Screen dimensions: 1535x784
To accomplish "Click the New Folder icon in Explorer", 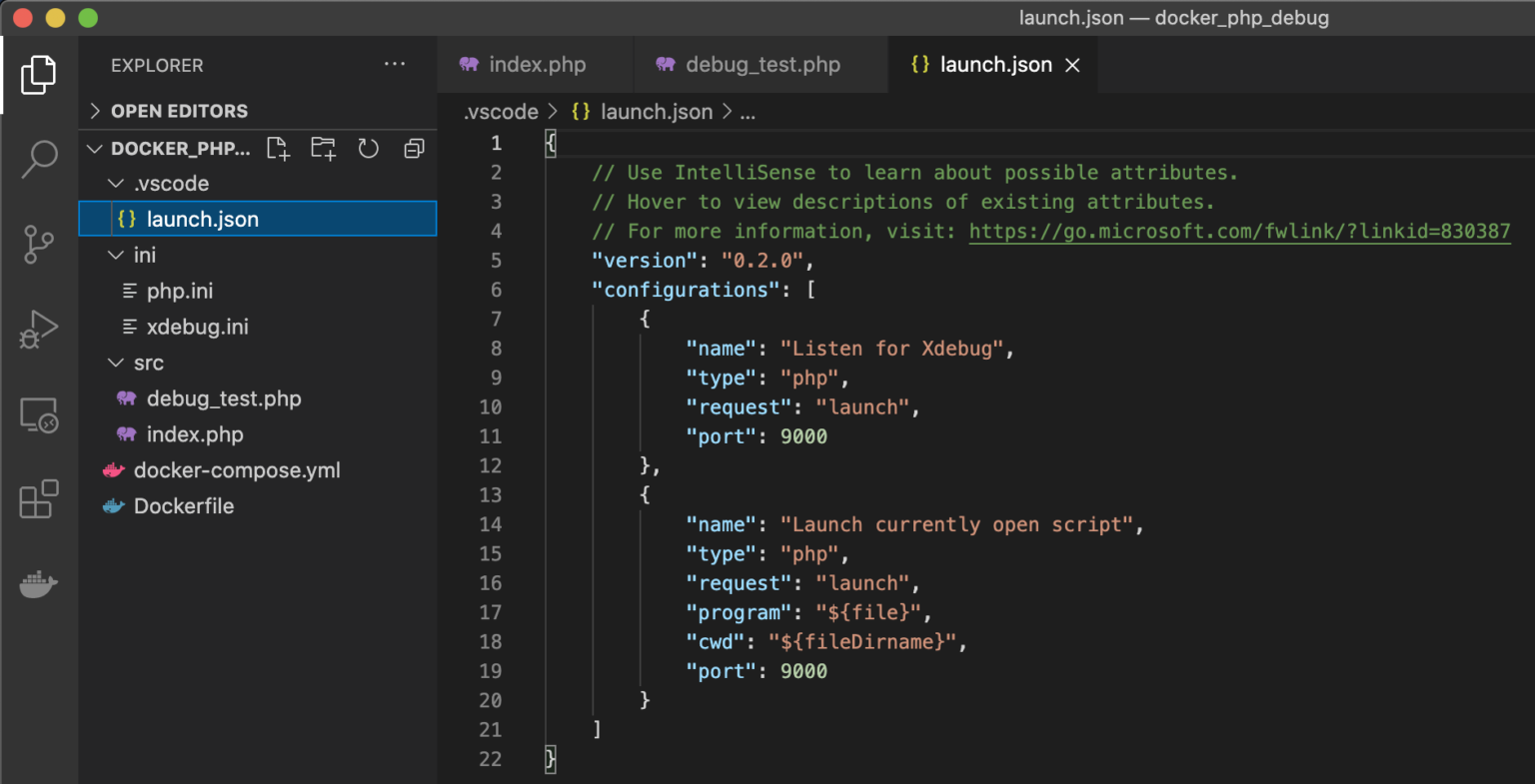I will [x=323, y=149].
